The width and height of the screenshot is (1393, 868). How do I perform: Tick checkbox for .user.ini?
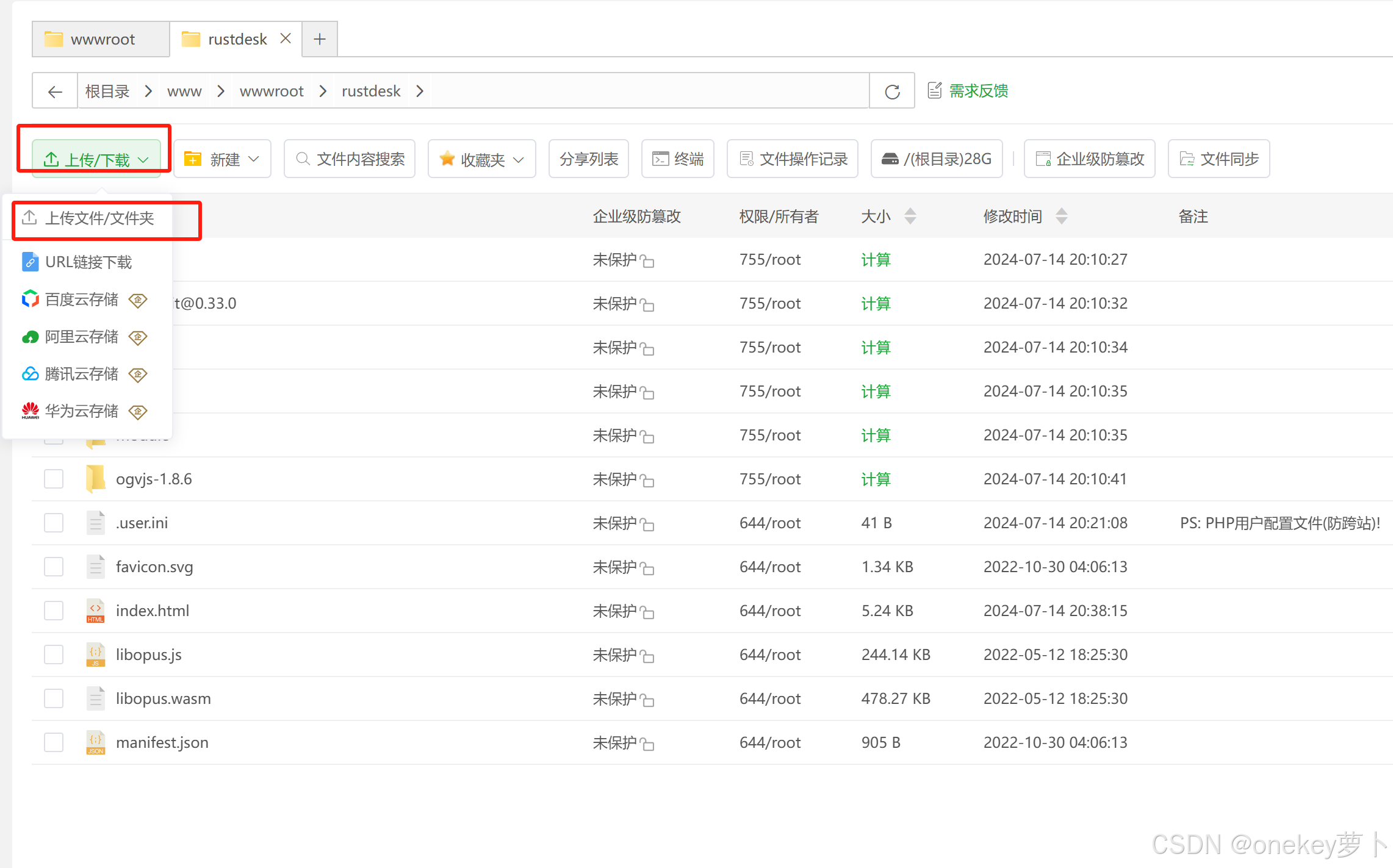click(54, 523)
